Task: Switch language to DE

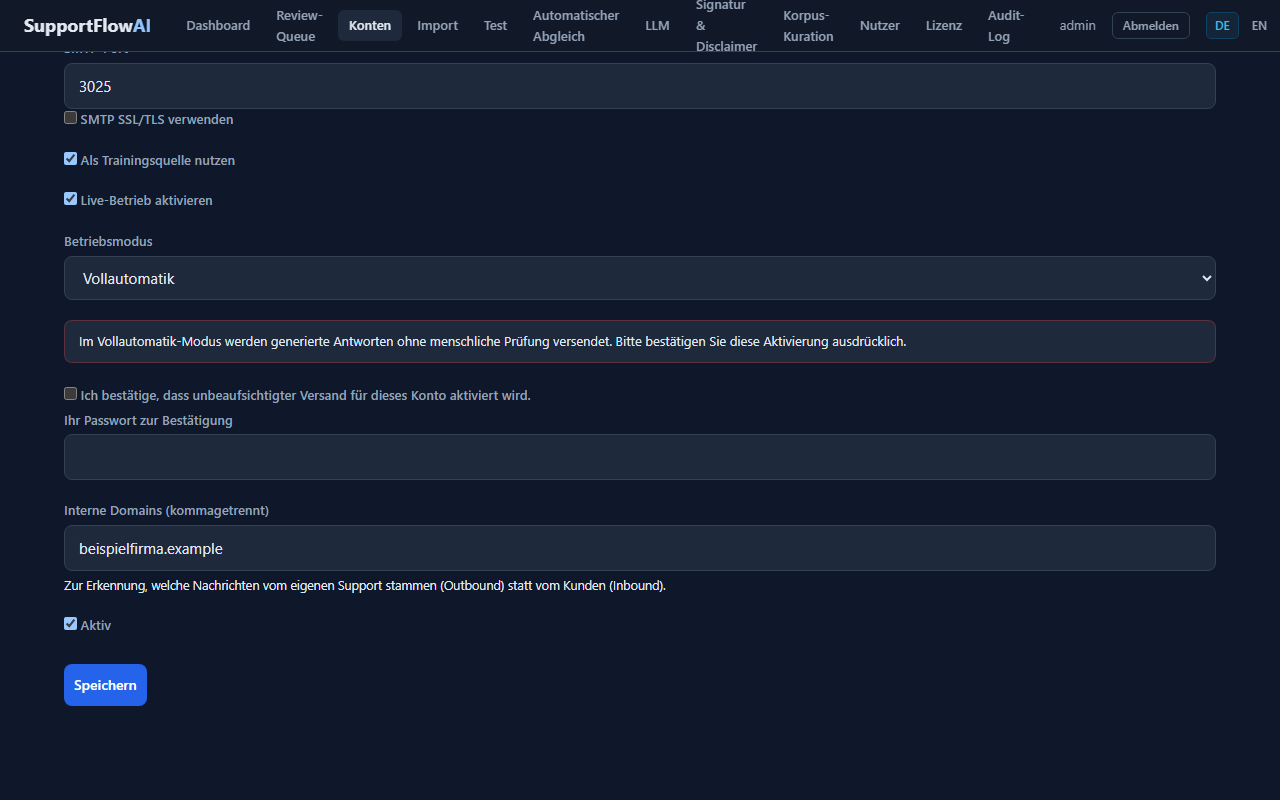Action: pyautogui.click(x=1222, y=26)
